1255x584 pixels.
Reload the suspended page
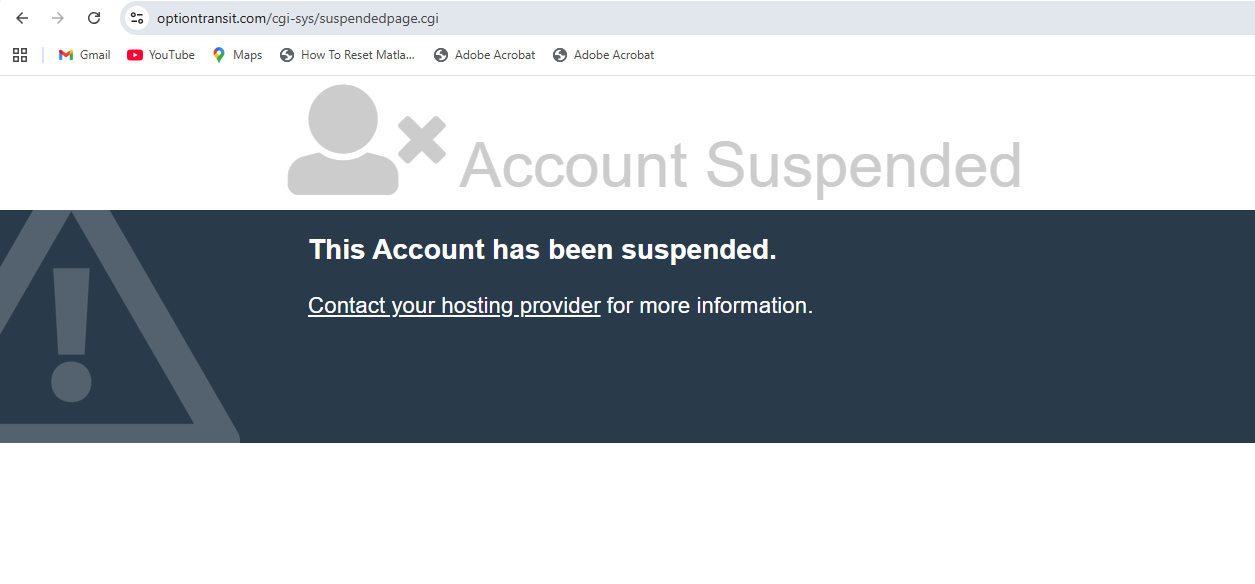pos(94,18)
